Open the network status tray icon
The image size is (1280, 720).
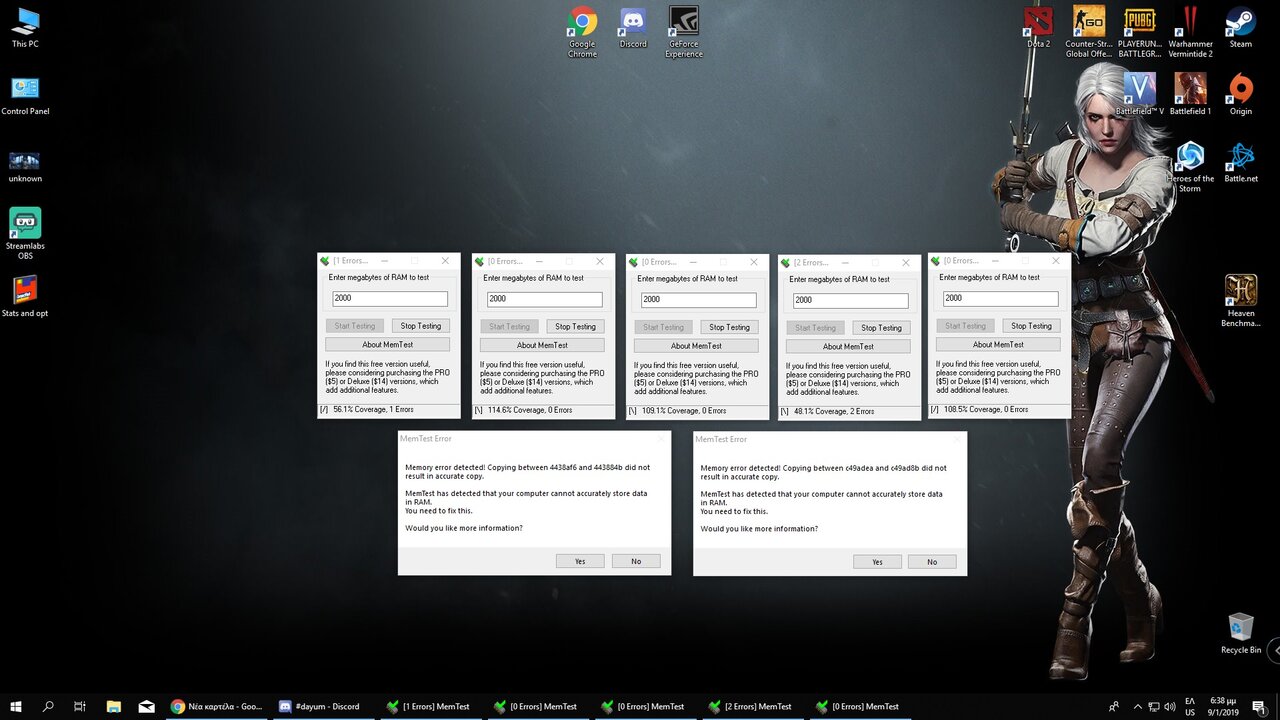point(1154,706)
